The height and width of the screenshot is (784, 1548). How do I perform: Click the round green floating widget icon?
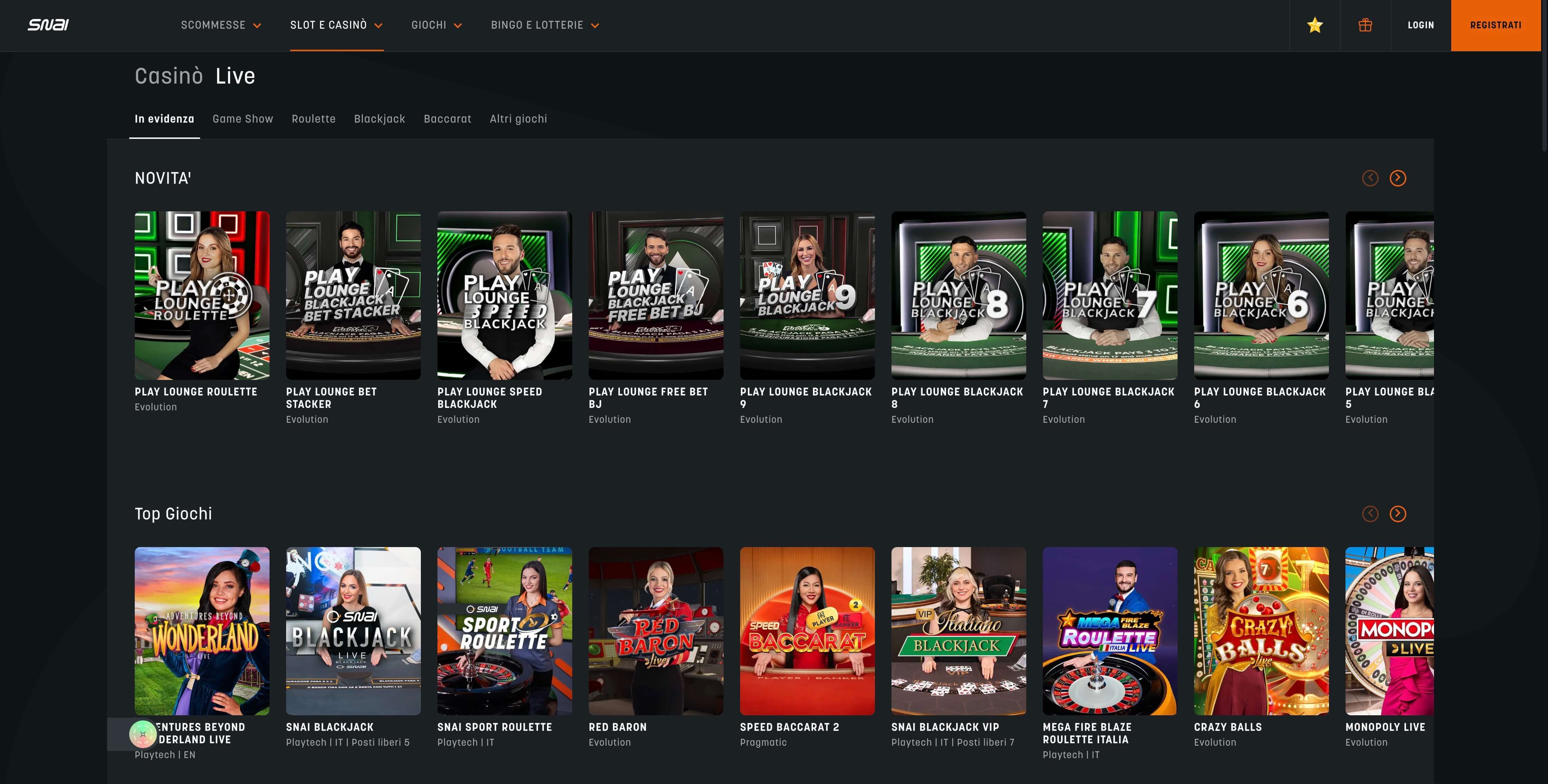(143, 734)
